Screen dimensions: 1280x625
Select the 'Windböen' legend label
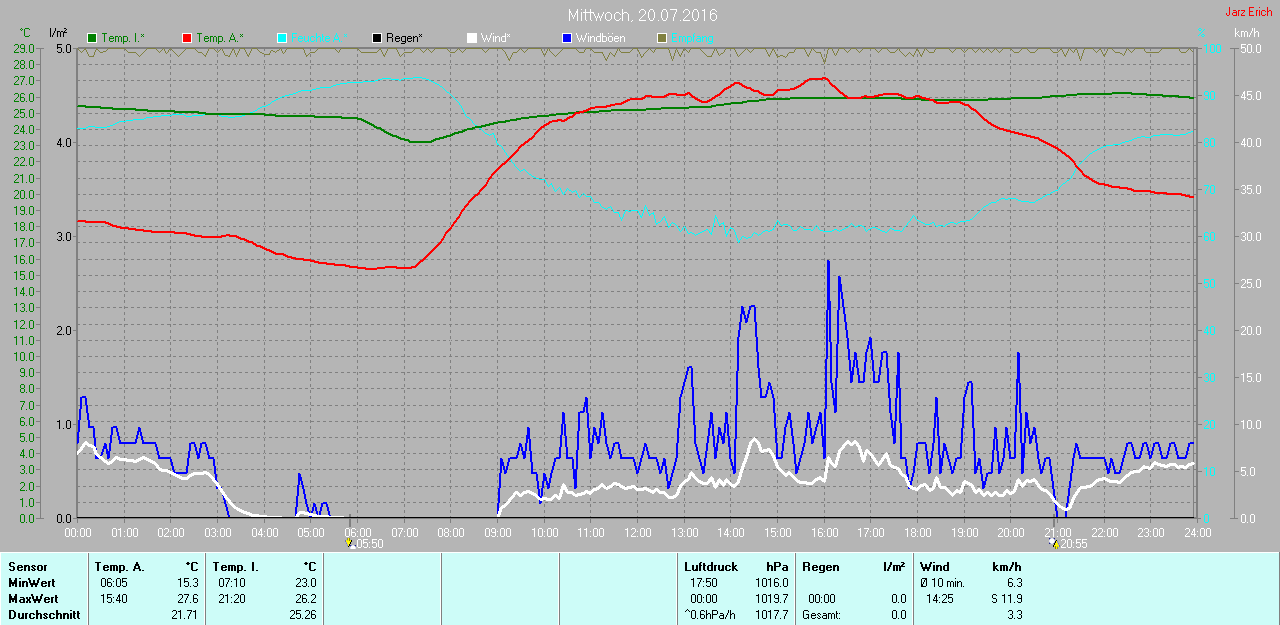point(600,38)
